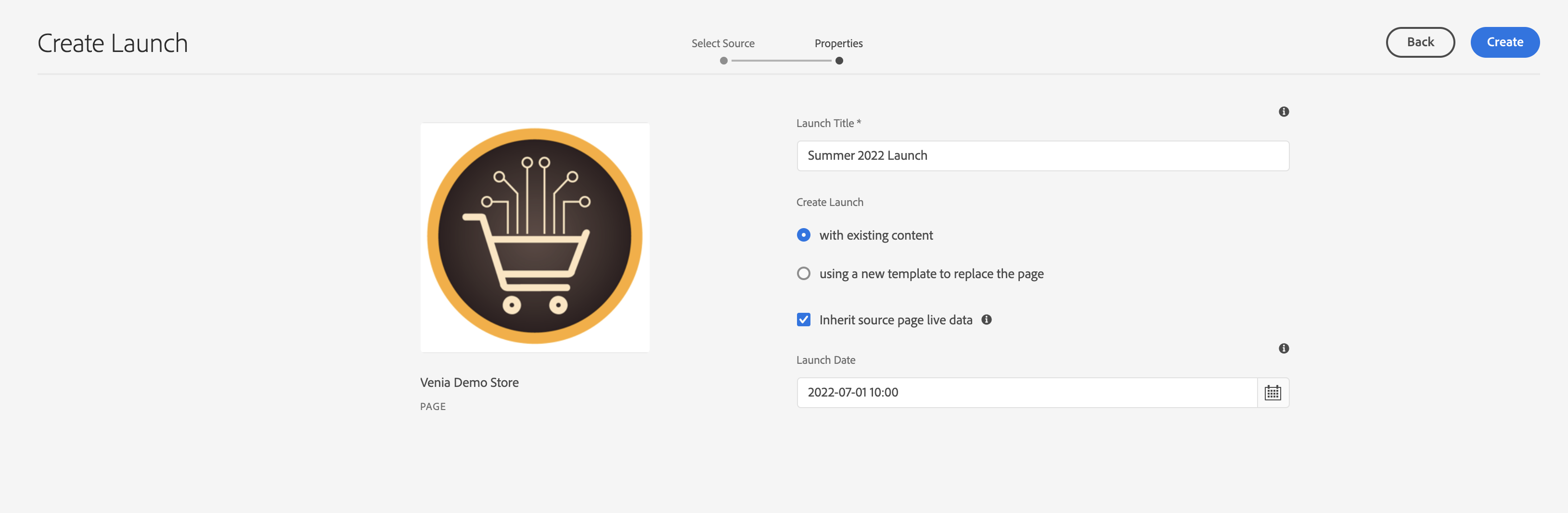Image resolution: width=1568 pixels, height=513 pixels.
Task: Click the Venia Demo Store page title
Action: pos(469,383)
